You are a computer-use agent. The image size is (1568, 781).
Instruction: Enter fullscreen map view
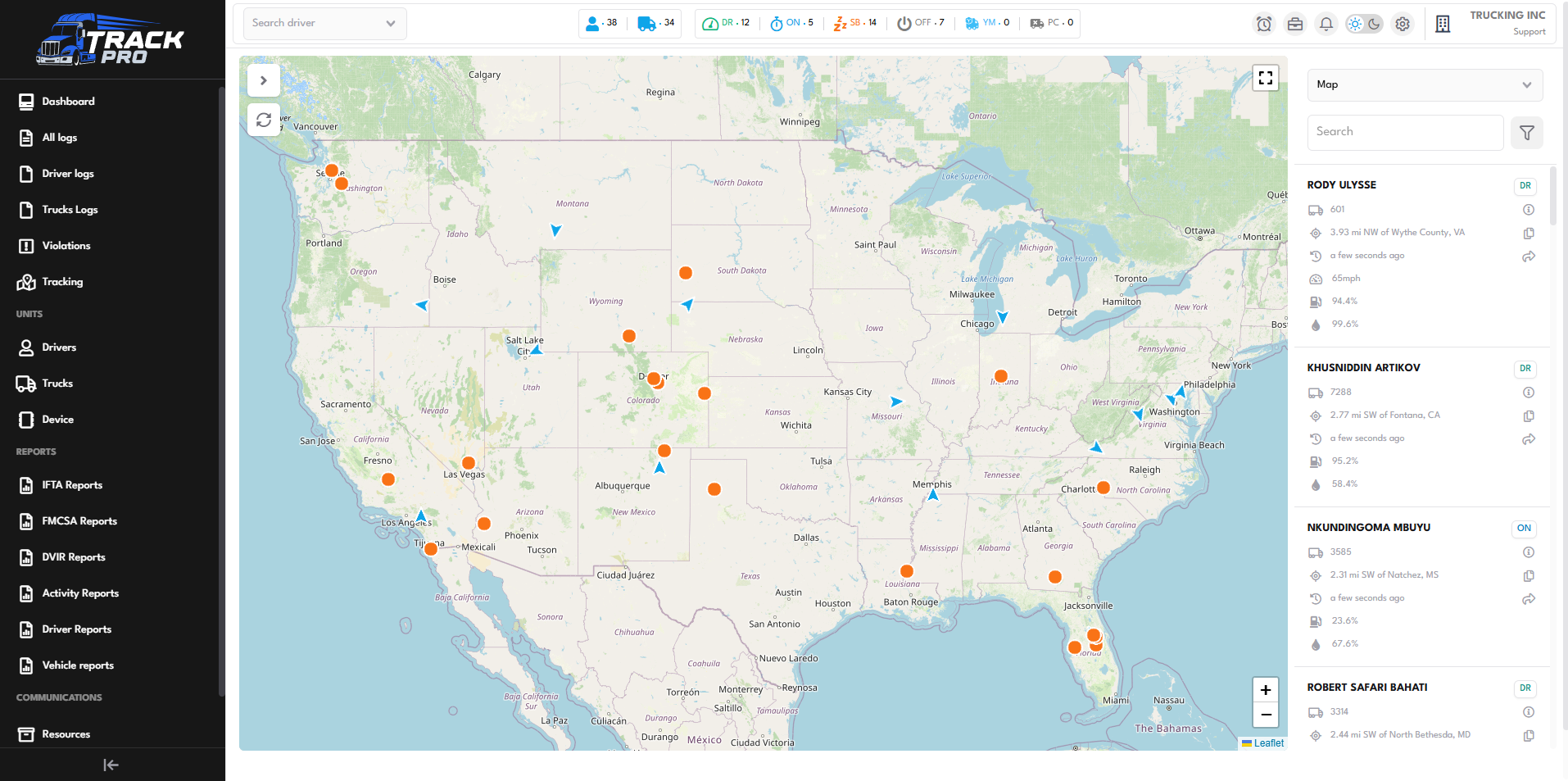[1266, 78]
